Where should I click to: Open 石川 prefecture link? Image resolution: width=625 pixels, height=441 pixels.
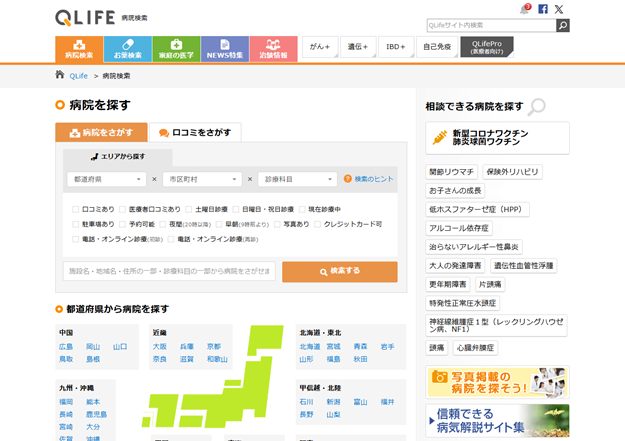coord(306,402)
